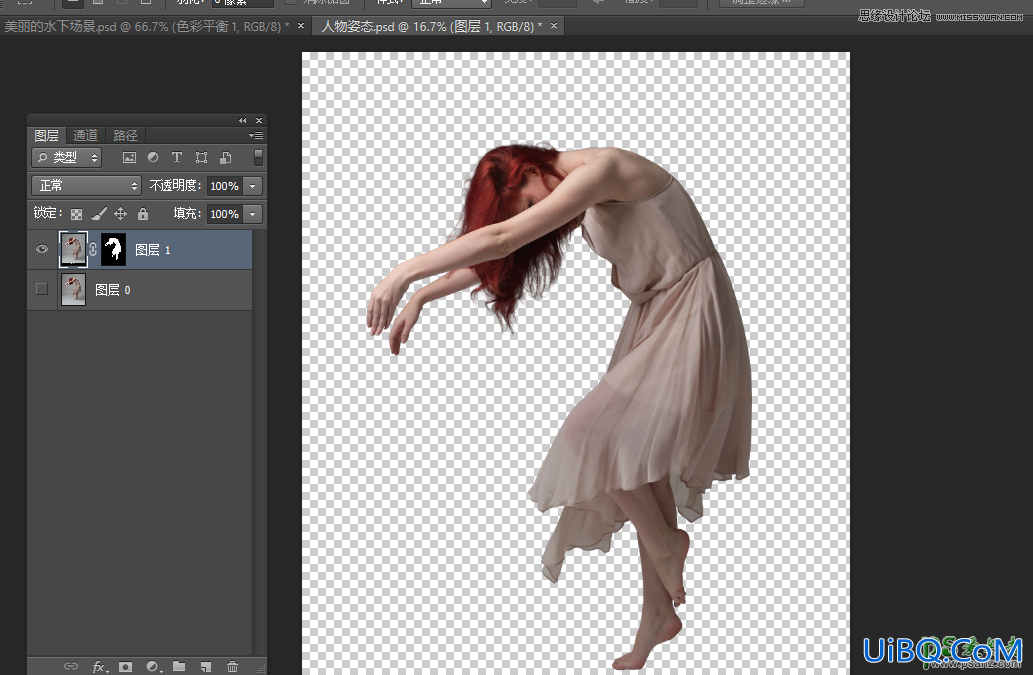Screen dimensions: 1033x675
Task: Open the 正常 blend mode dropdown
Action: 86,186
